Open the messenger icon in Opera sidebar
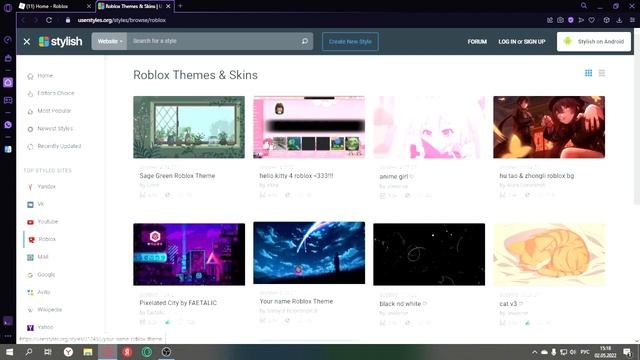 8,125
